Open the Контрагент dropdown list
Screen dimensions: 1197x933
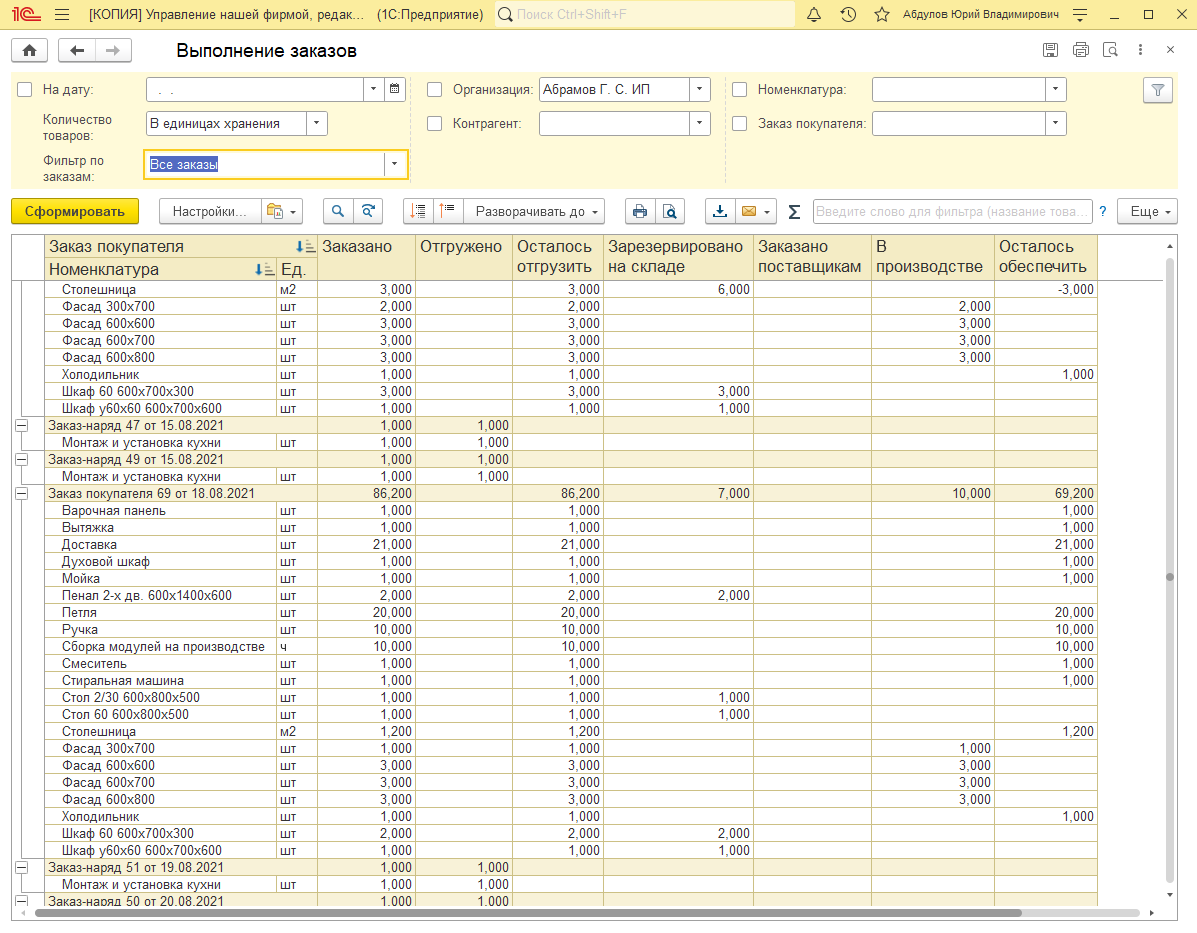pyautogui.click(x=699, y=123)
